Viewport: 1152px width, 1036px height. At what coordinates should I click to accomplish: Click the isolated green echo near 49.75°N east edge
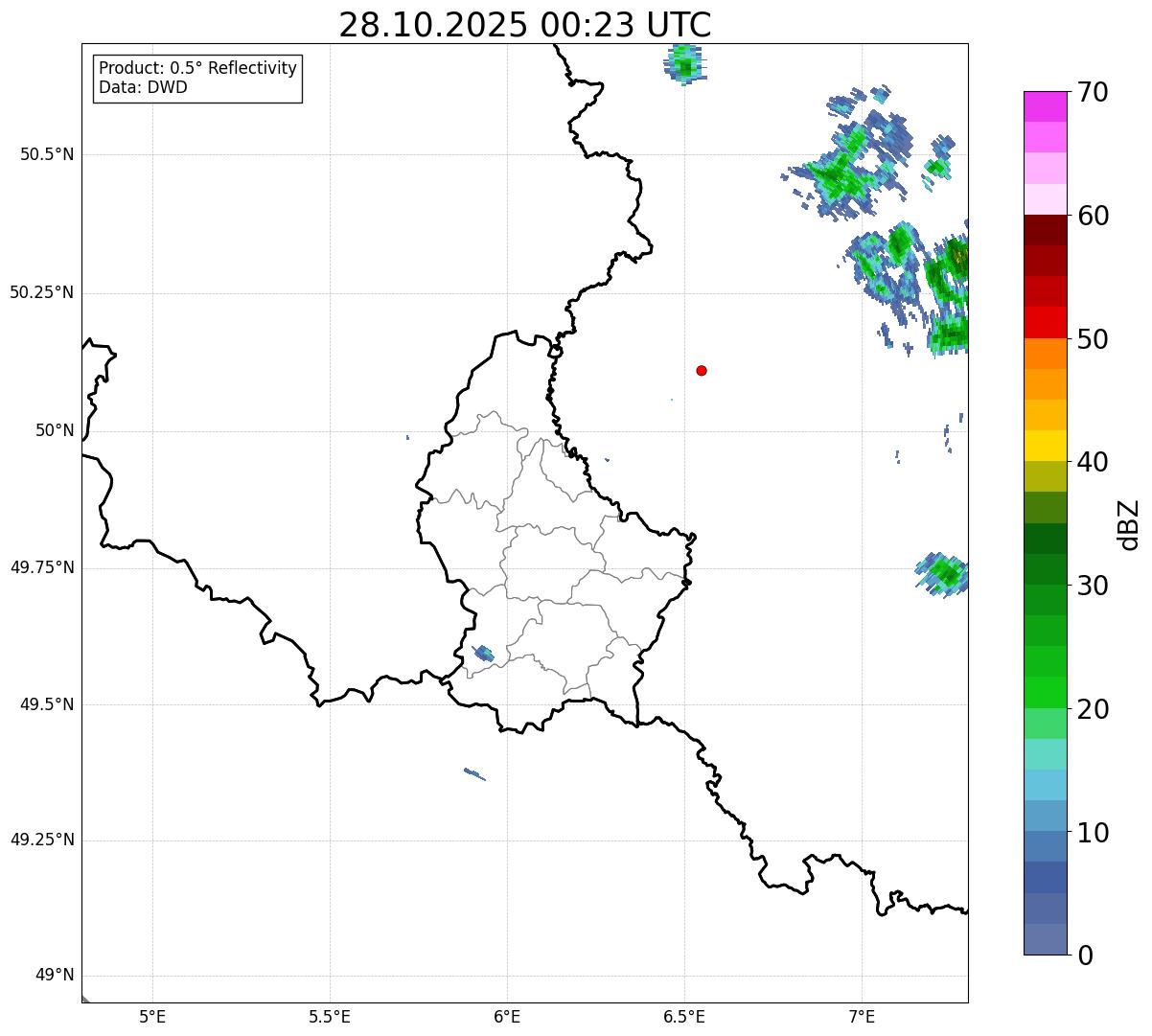944,574
